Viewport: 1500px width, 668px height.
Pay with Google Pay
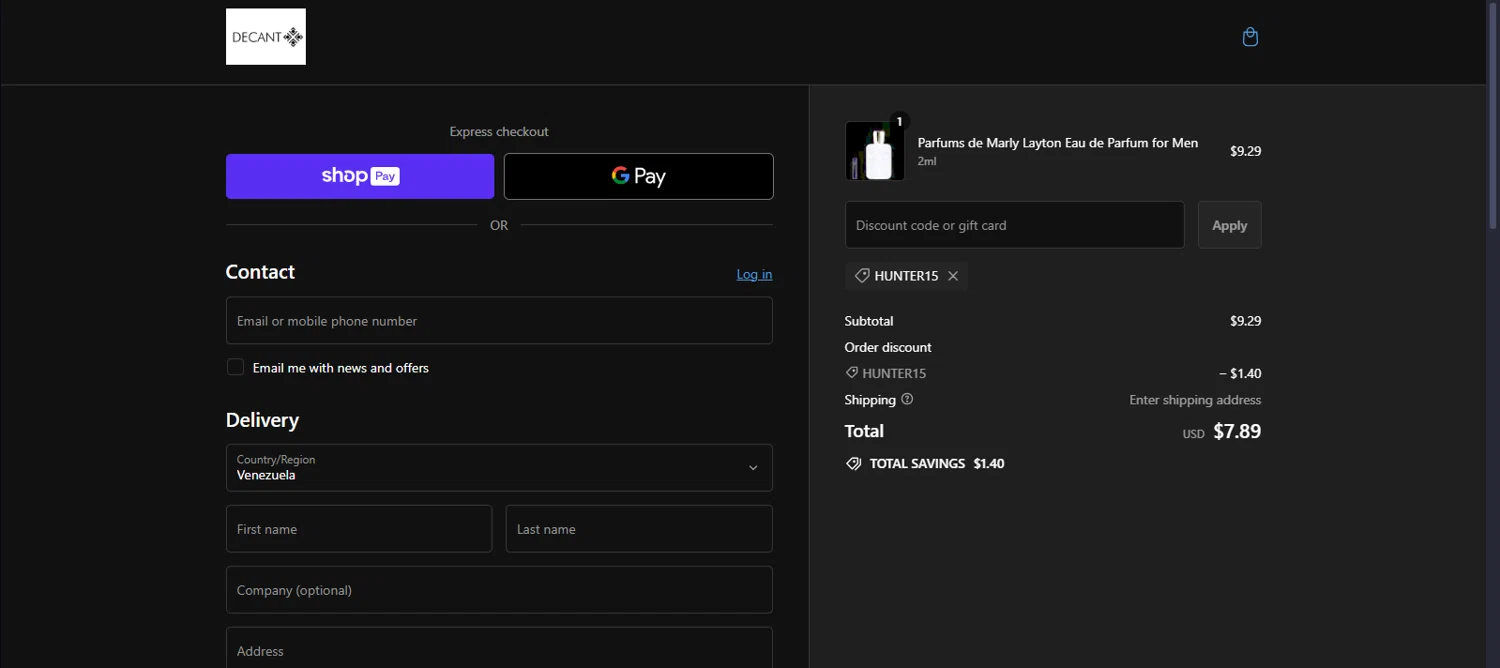pos(639,176)
